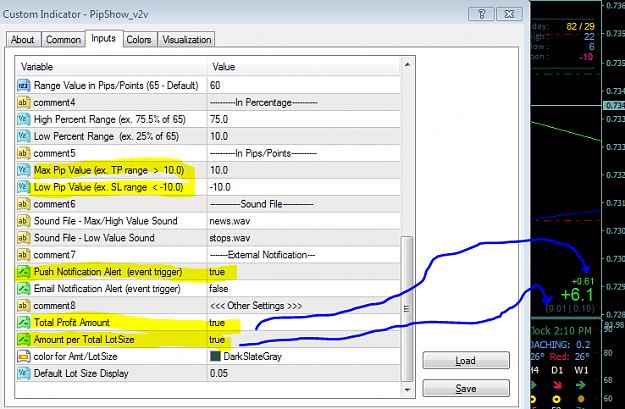The image size is (625, 409).
Task: Switch to the Common tab
Action: pyautogui.click(x=63, y=40)
